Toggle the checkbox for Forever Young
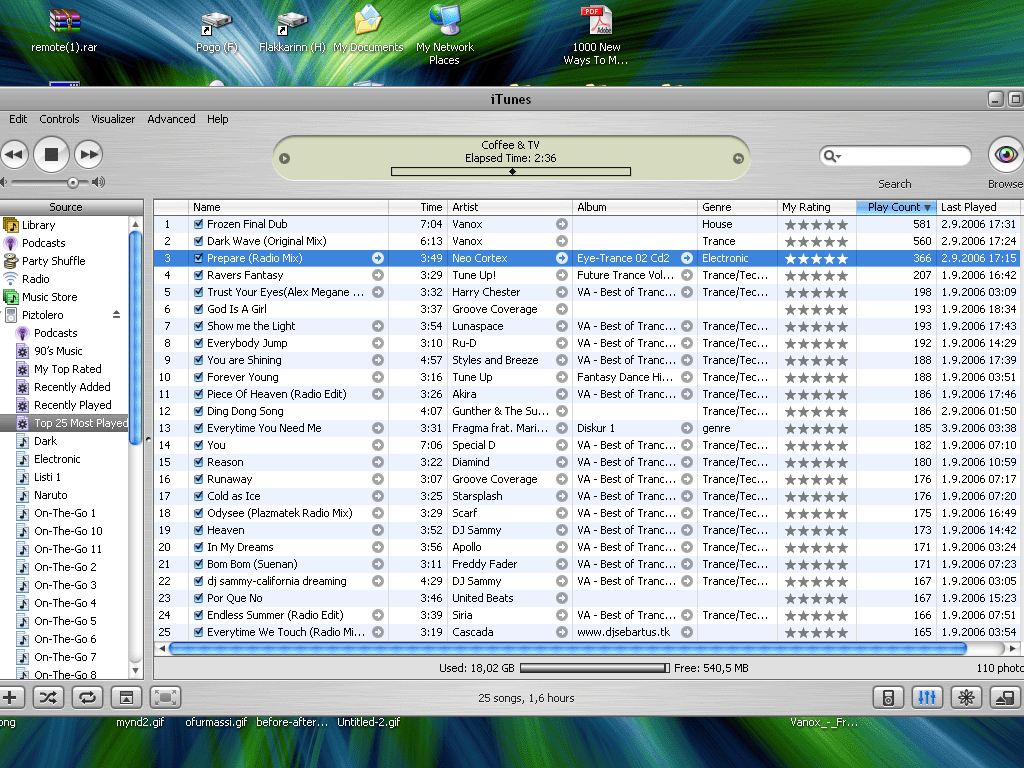 199,377
